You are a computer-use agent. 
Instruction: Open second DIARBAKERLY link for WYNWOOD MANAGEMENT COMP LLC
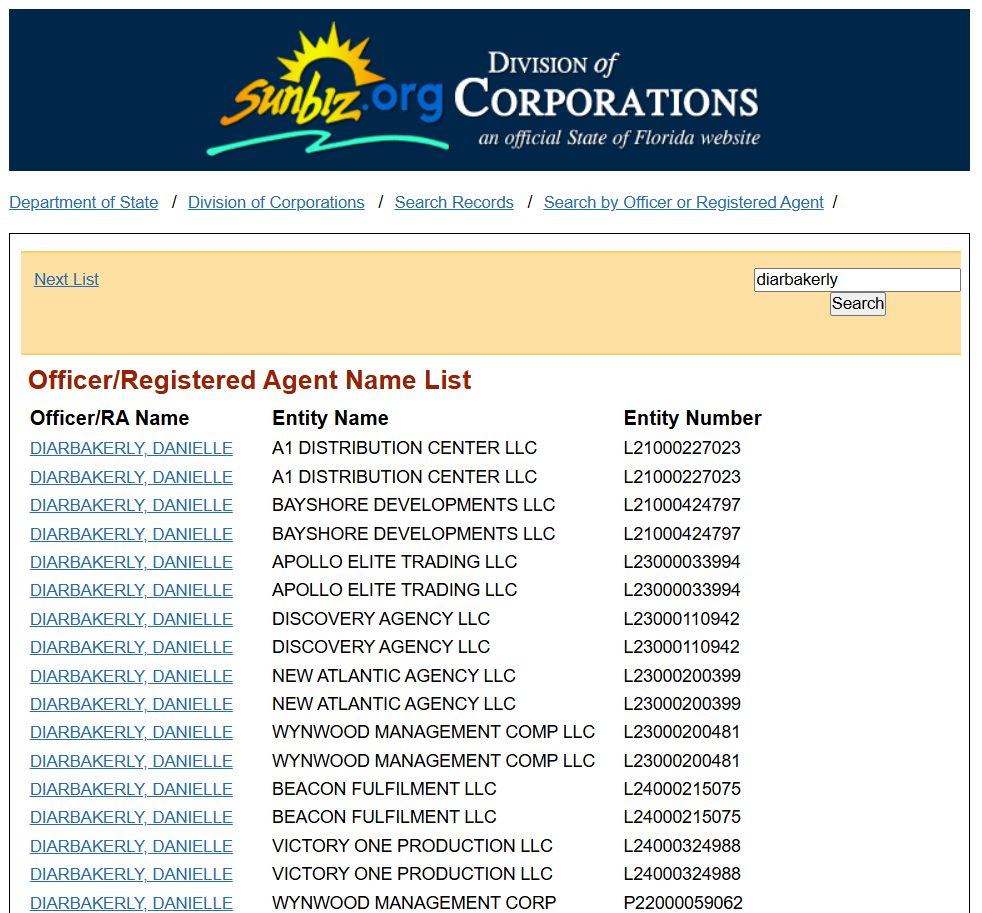(132, 761)
